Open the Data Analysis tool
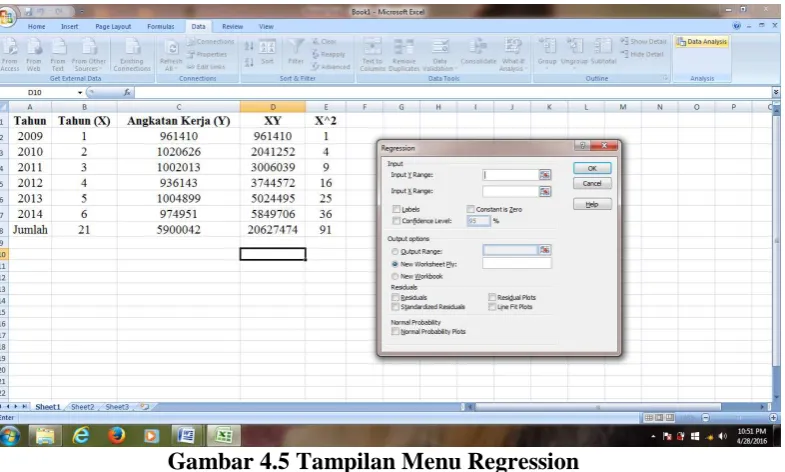Image resolution: width=785 pixels, height=472 pixels. (702, 42)
